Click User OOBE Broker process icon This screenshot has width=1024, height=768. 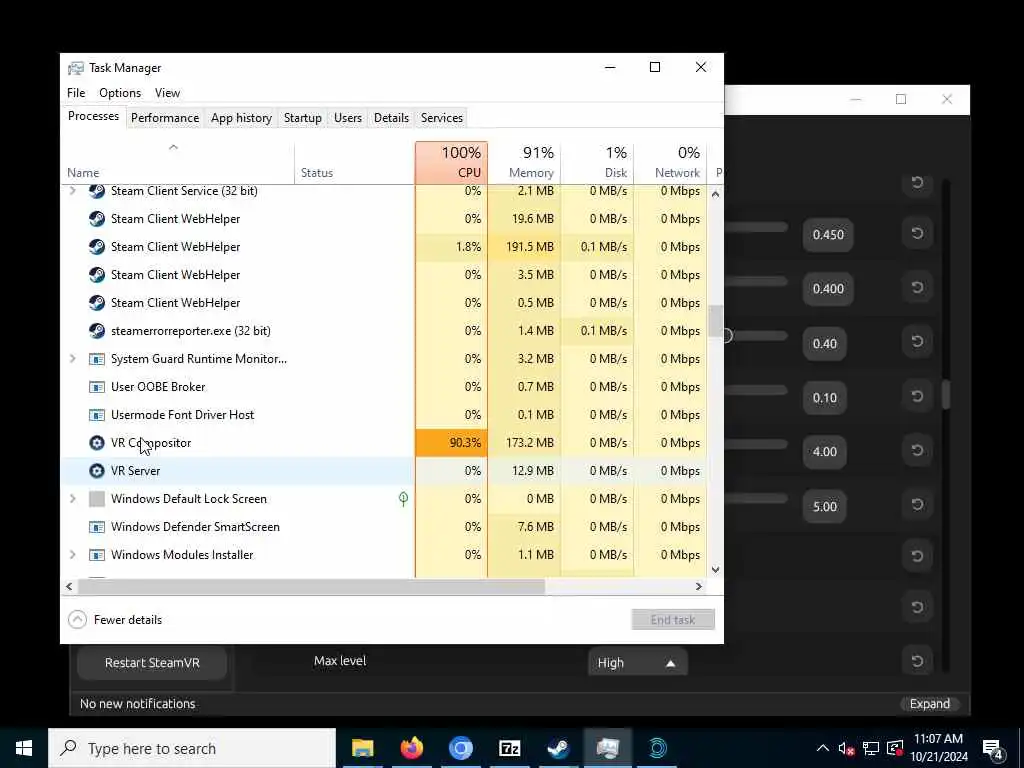[97, 387]
